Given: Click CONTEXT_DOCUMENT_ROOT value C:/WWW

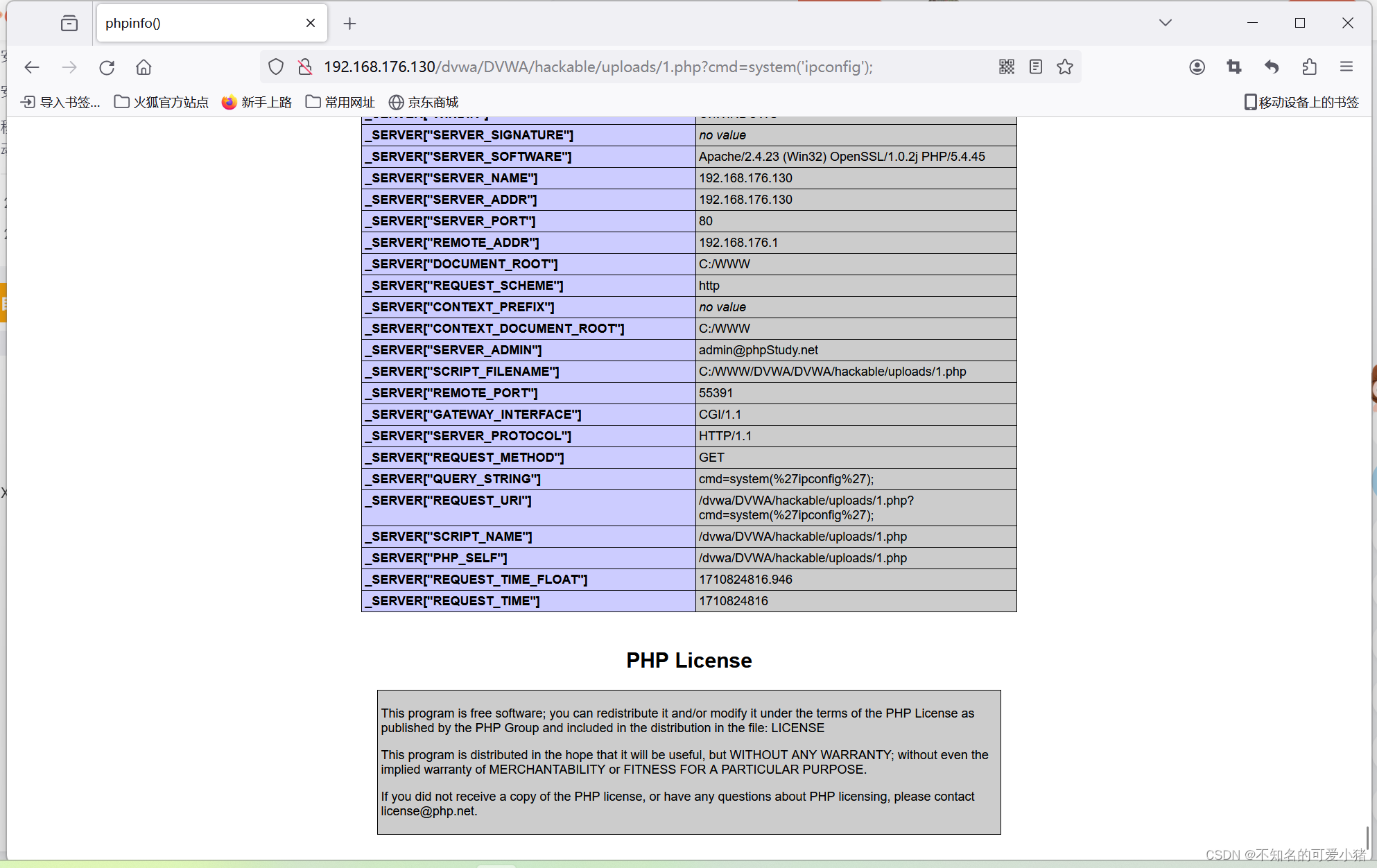Looking at the screenshot, I should [725, 329].
